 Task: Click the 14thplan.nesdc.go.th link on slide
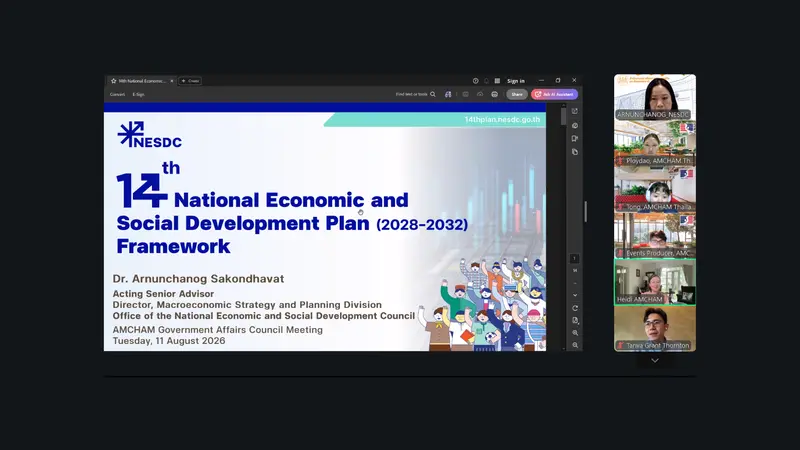tap(502, 119)
